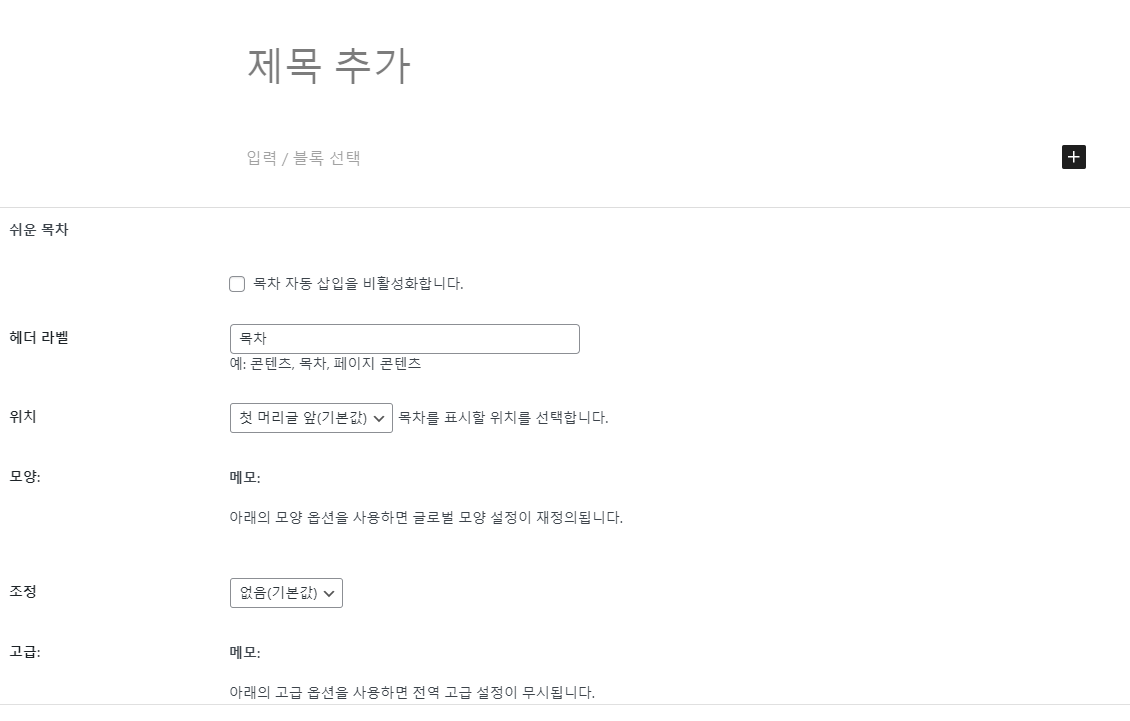Focus the 헤더 라벨 input containing 목차
This screenshot has width=1130, height=721.
[x=405, y=338]
